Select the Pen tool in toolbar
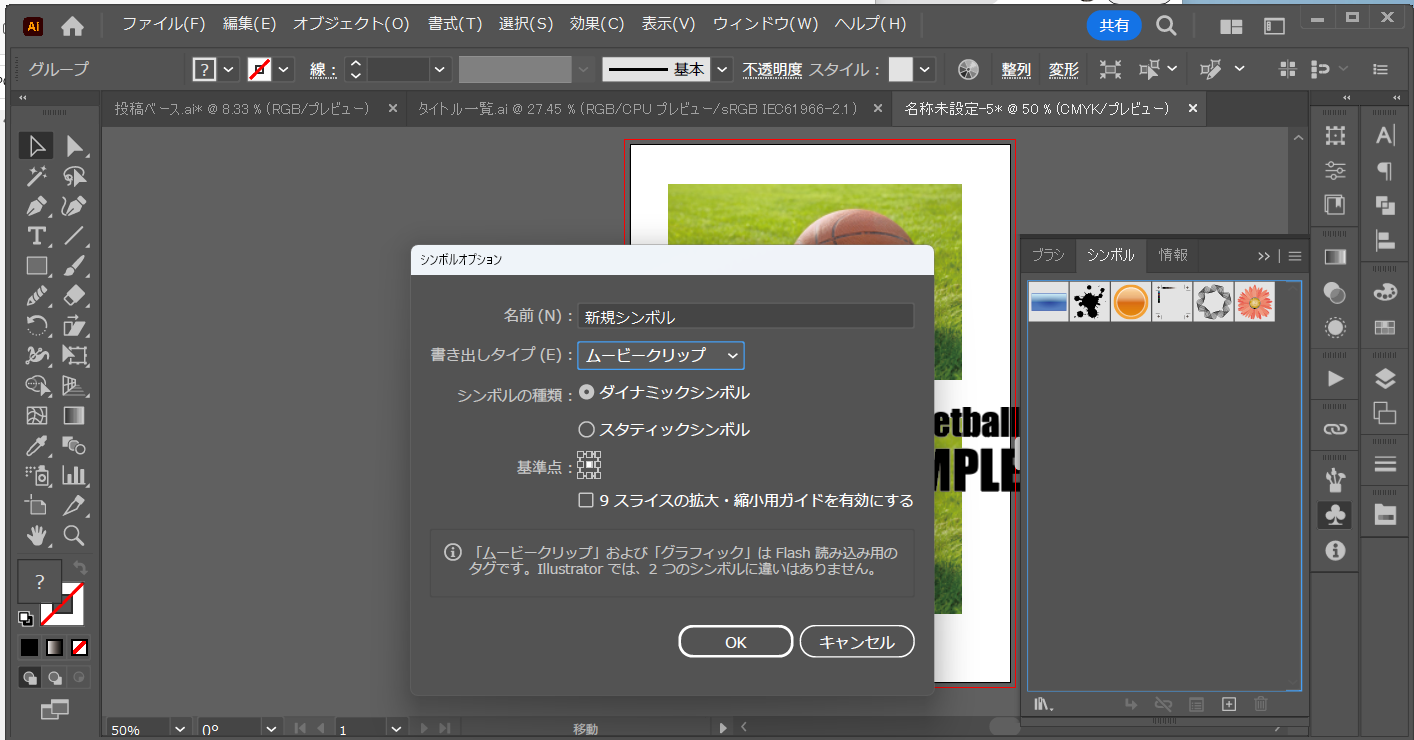The width and height of the screenshot is (1414, 740). [37, 206]
